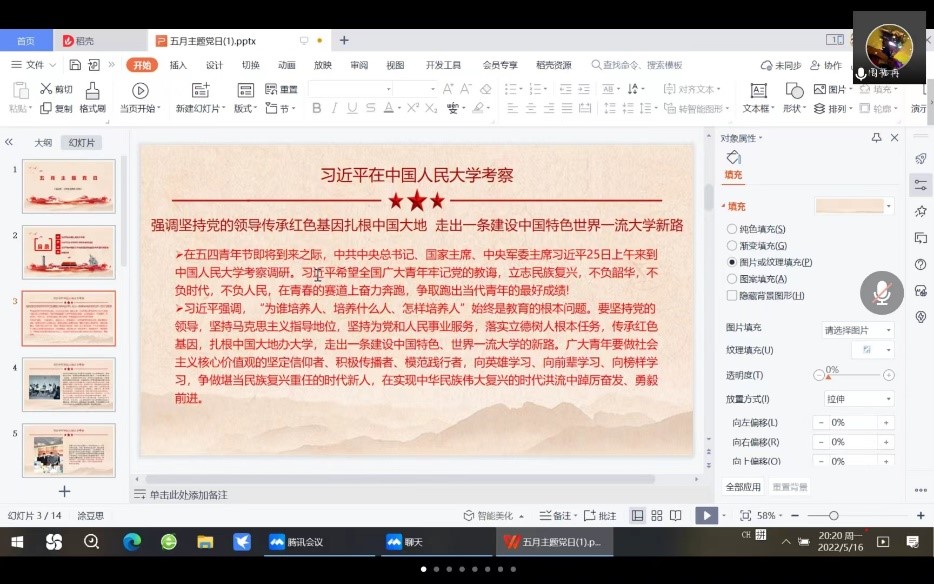Open reading view from the status bar
The image size is (934, 584).
(x=677, y=515)
